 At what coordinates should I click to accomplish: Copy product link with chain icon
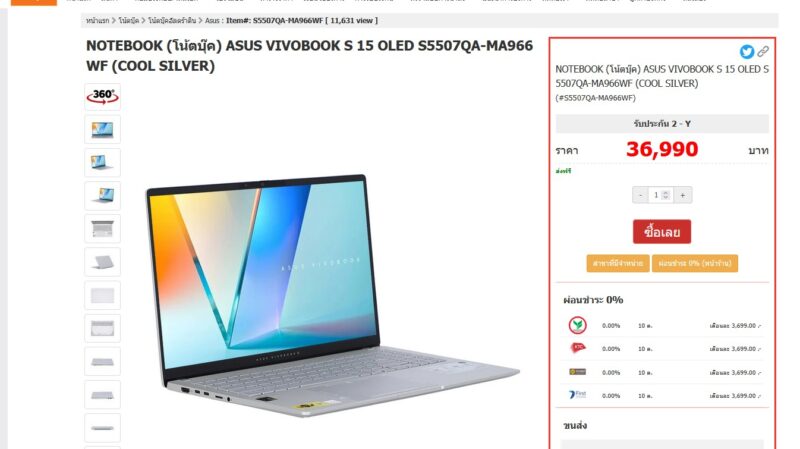point(763,51)
